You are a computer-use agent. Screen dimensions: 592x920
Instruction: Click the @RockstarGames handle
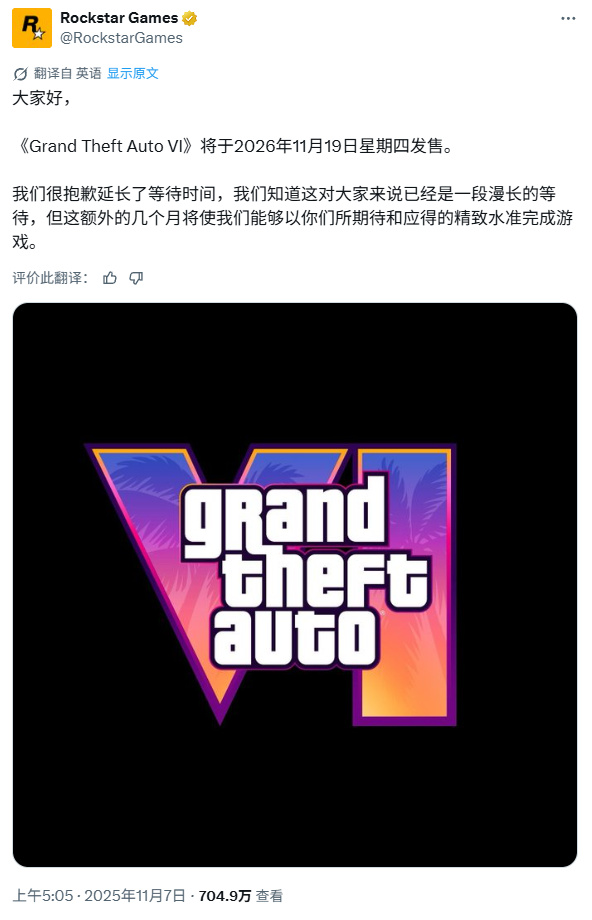[x=121, y=38]
